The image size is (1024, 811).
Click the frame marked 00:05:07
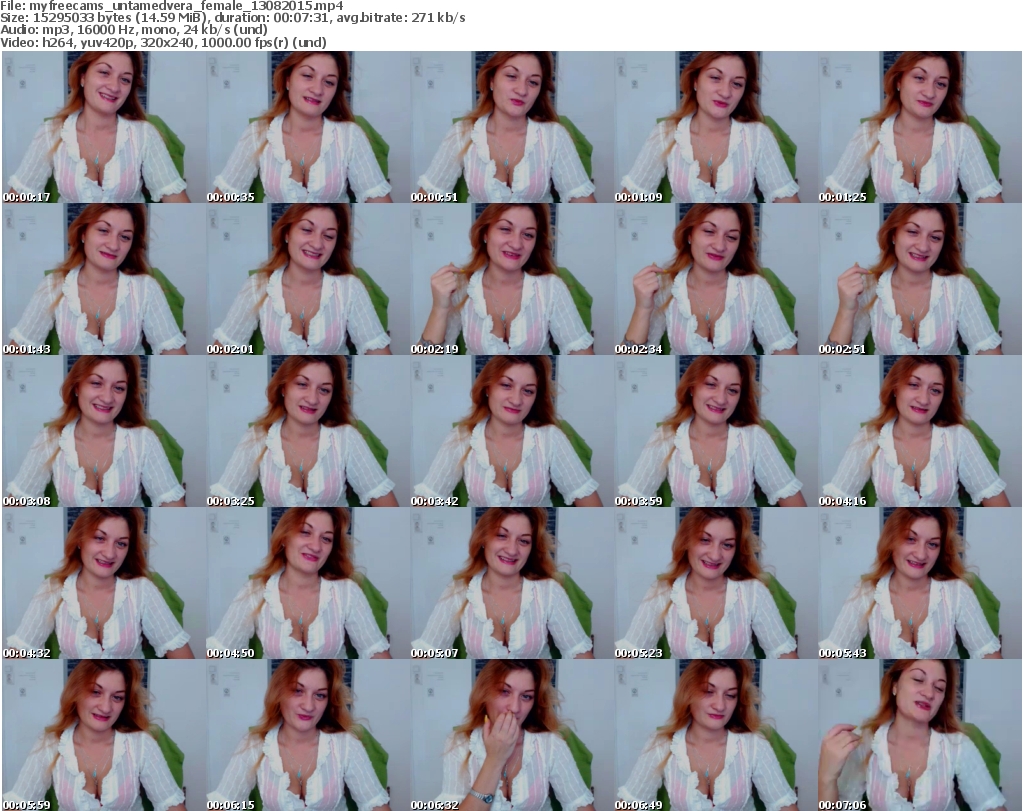pos(511,583)
